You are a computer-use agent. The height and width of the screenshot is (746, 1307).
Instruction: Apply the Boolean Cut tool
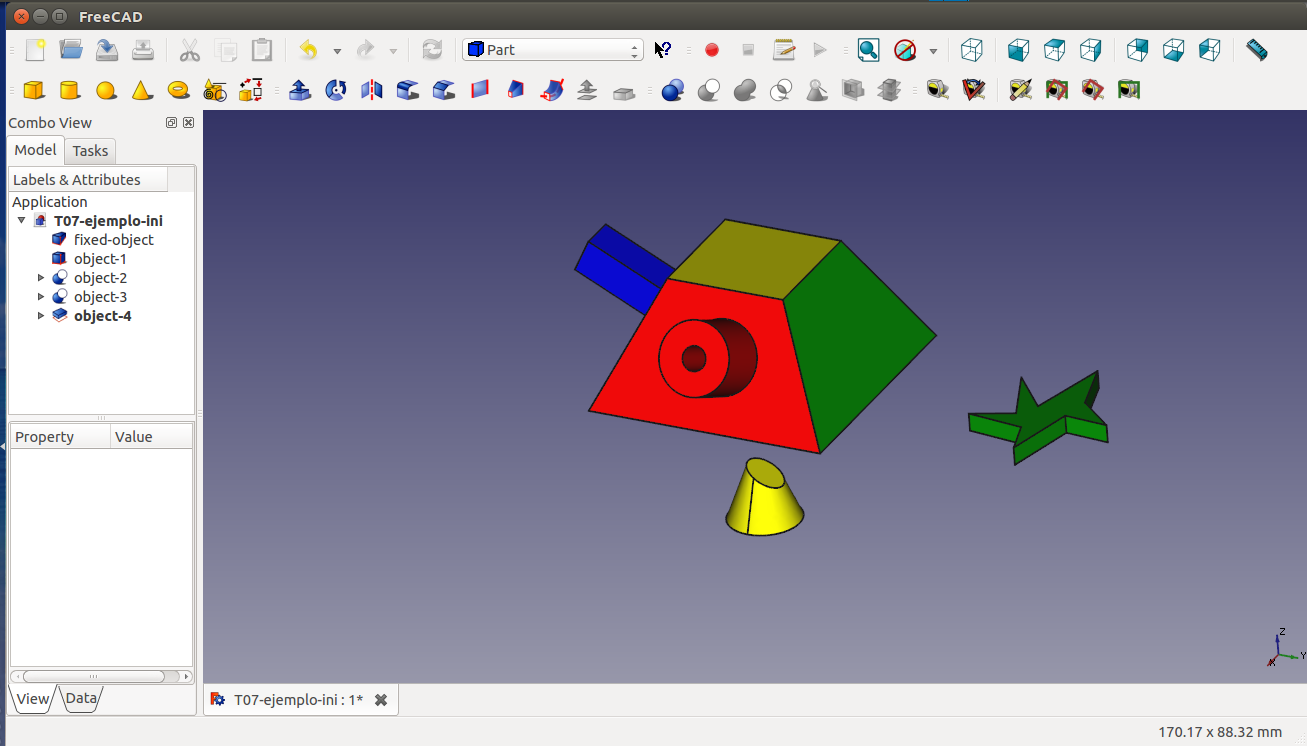(709, 90)
